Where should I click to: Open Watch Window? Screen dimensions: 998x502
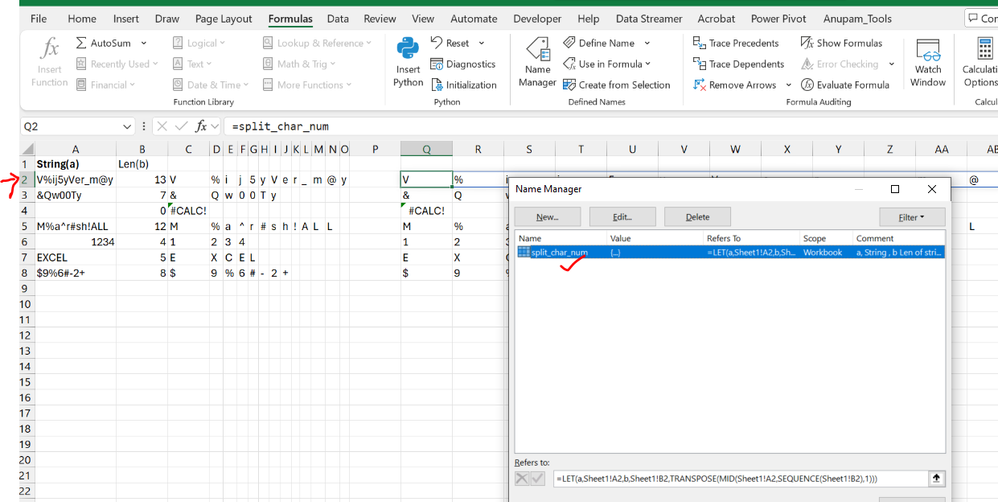click(x=928, y=62)
